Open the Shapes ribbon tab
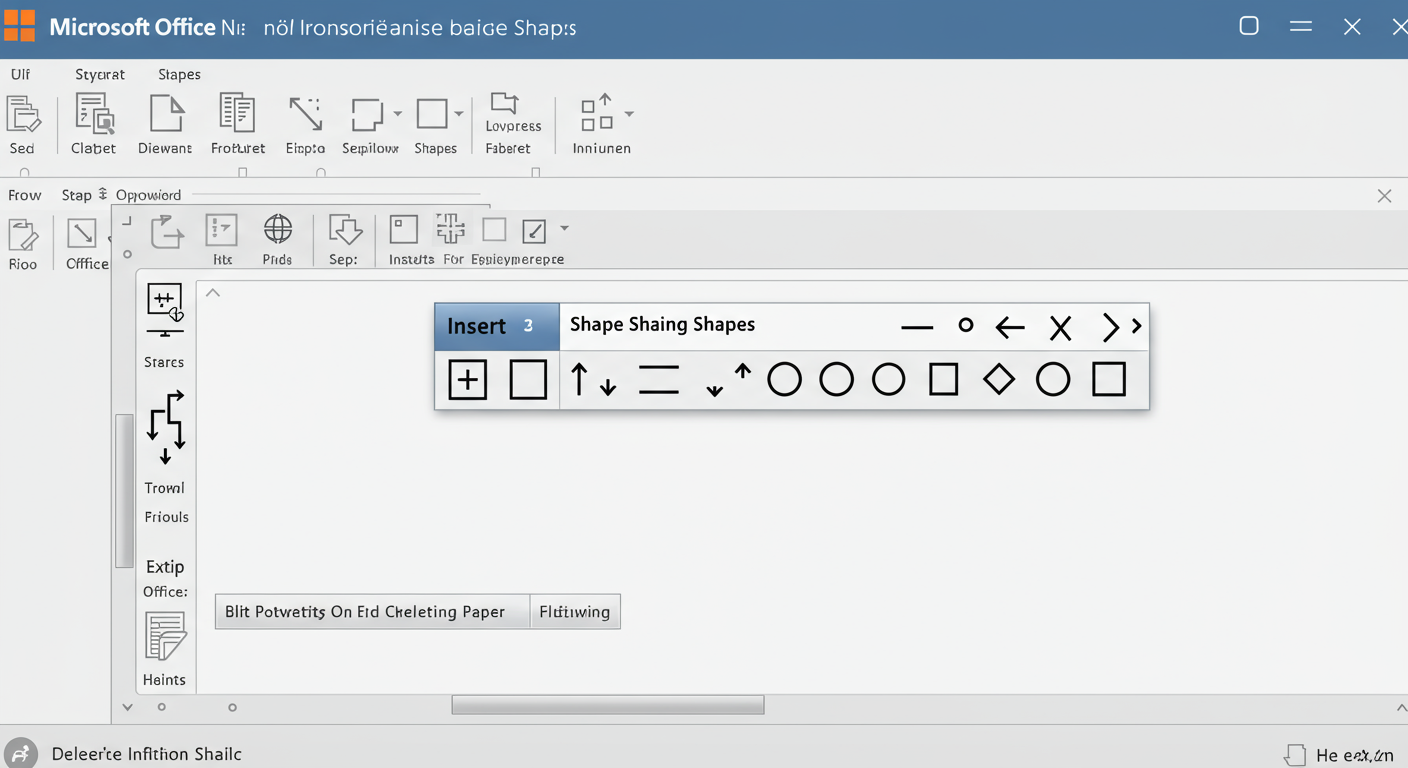 (179, 74)
